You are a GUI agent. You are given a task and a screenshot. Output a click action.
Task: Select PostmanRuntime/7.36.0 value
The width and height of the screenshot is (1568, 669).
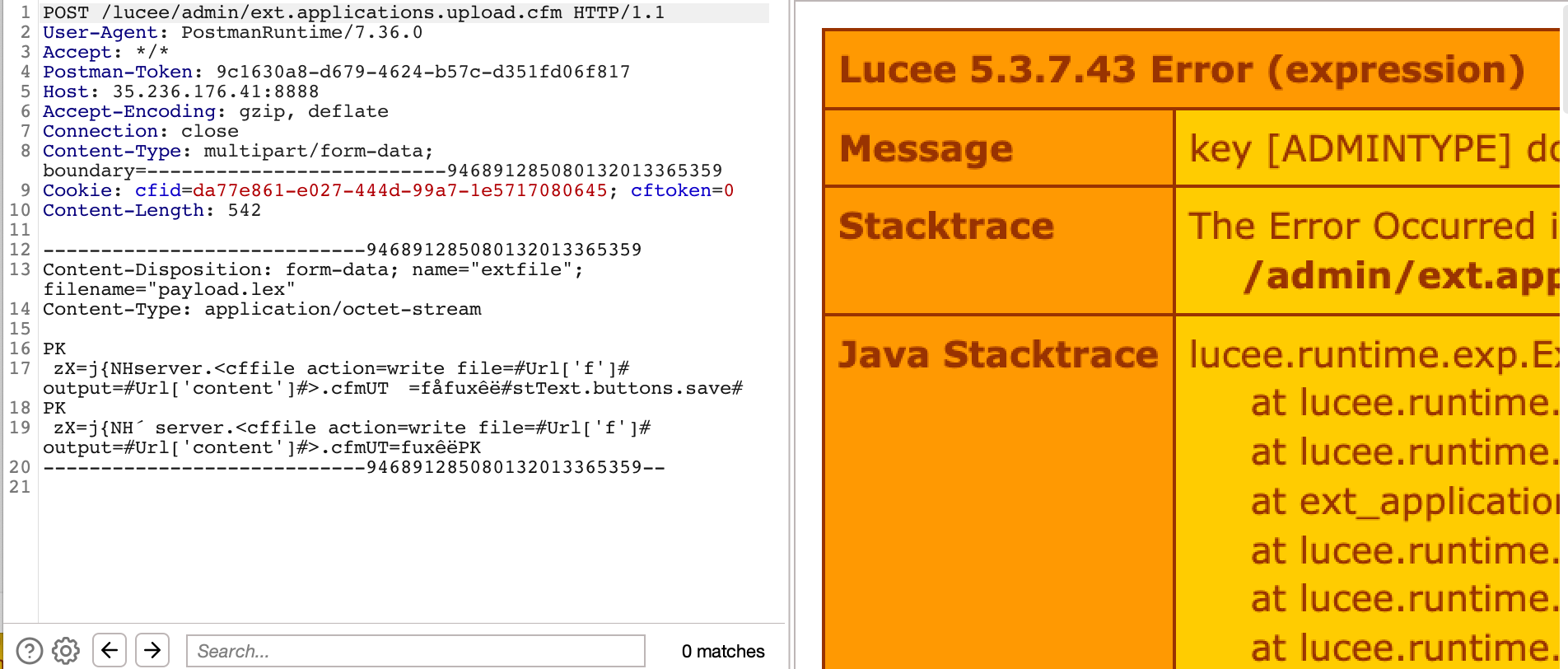click(302, 33)
